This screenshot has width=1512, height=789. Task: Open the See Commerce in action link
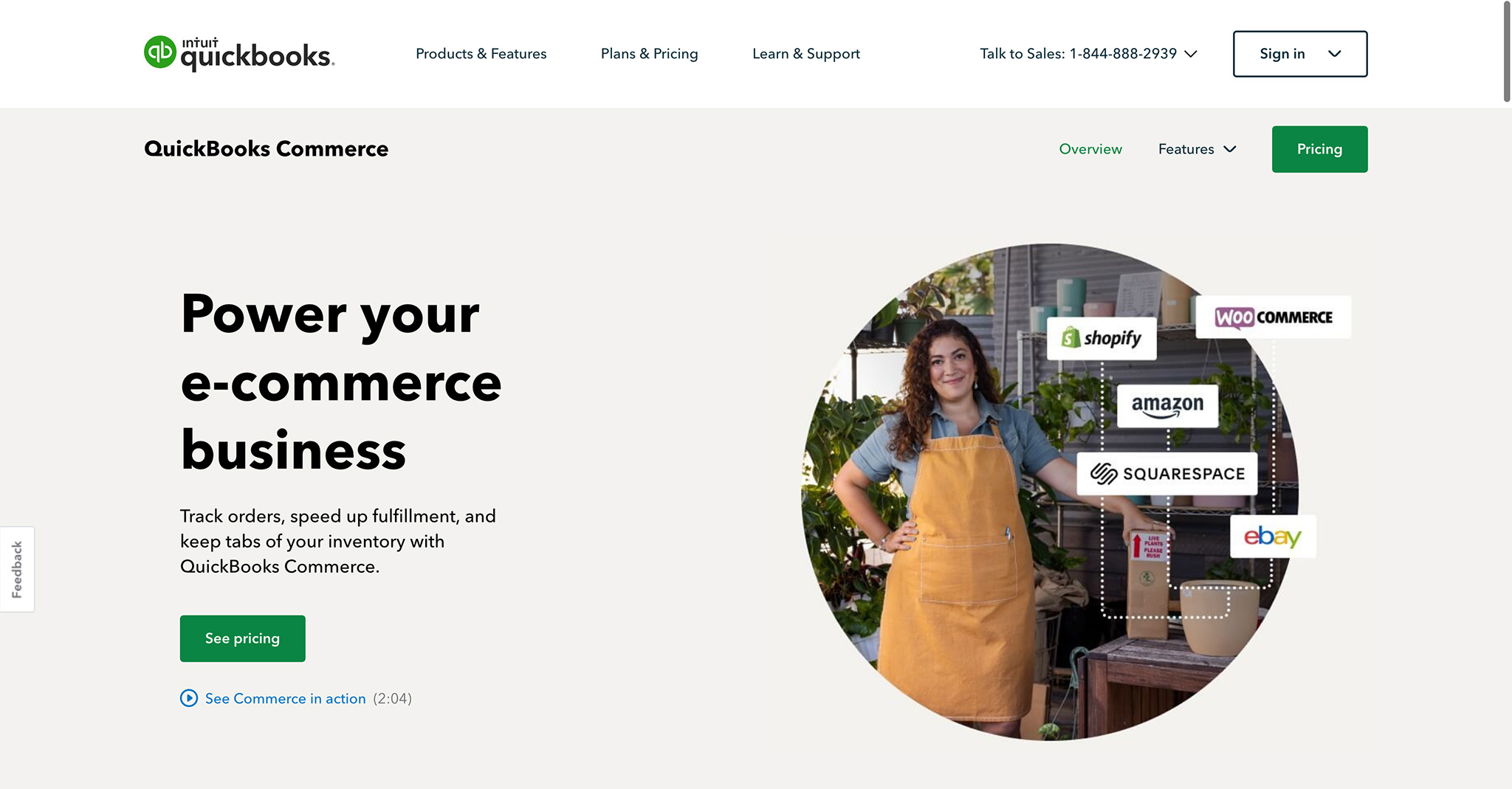coord(285,698)
